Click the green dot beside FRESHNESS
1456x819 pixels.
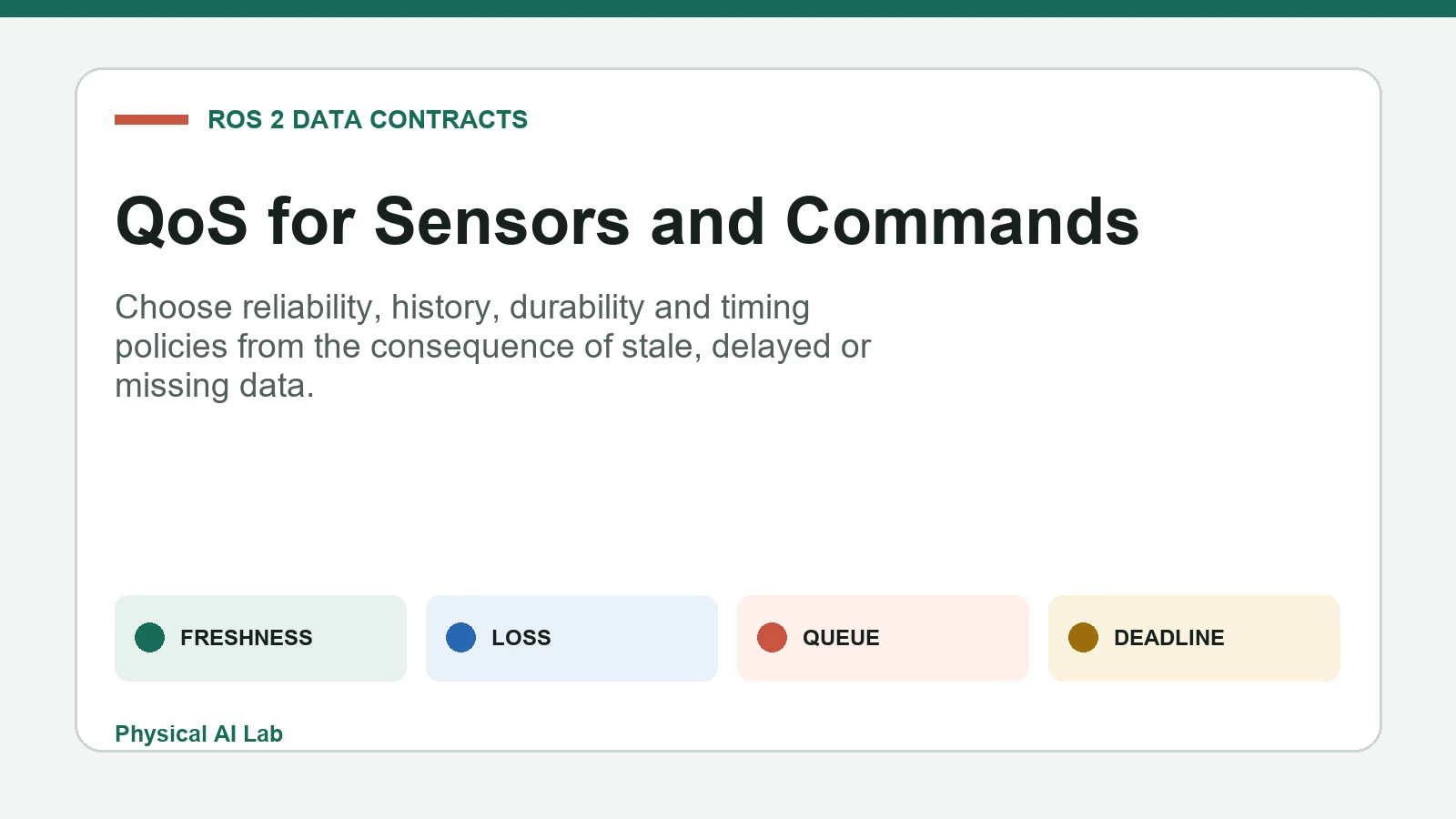[149, 638]
